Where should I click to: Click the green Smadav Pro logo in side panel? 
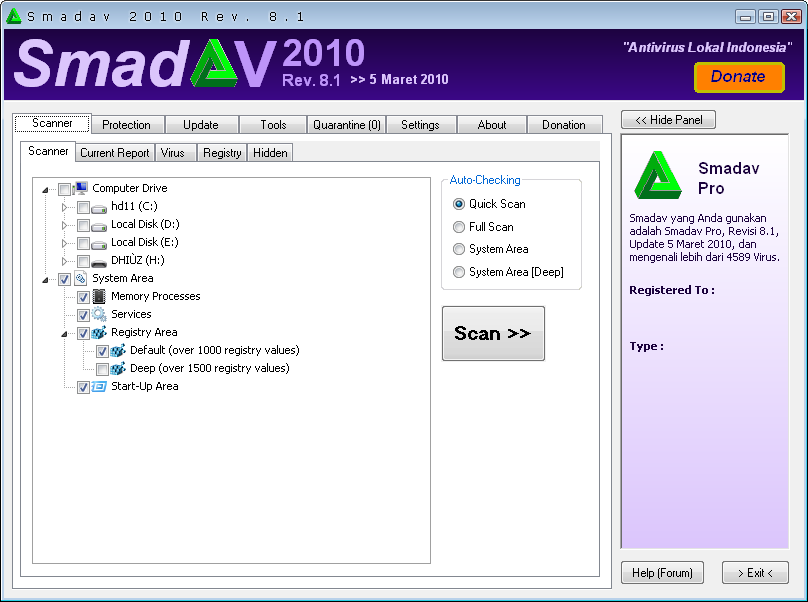[x=658, y=177]
